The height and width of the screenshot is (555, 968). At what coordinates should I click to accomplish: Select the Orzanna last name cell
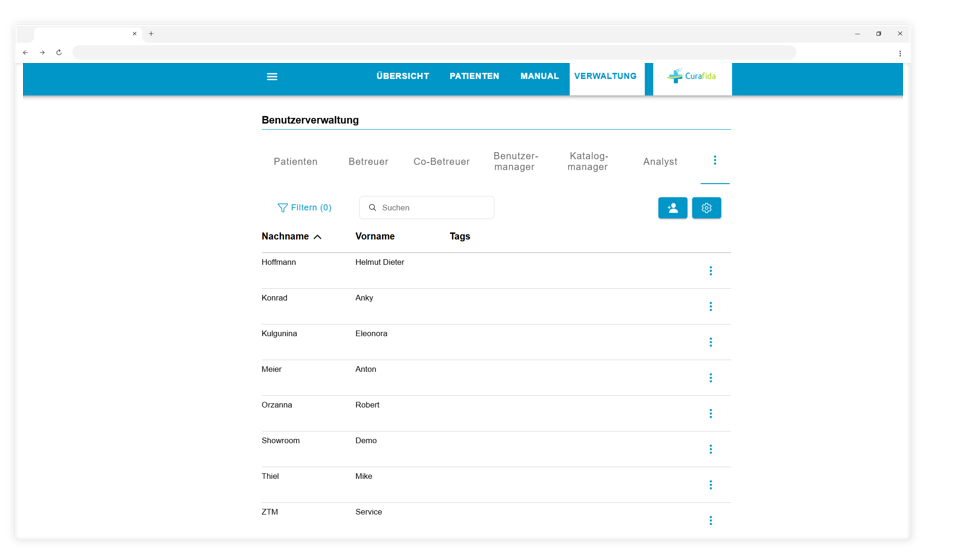pyautogui.click(x=277, y=406)
